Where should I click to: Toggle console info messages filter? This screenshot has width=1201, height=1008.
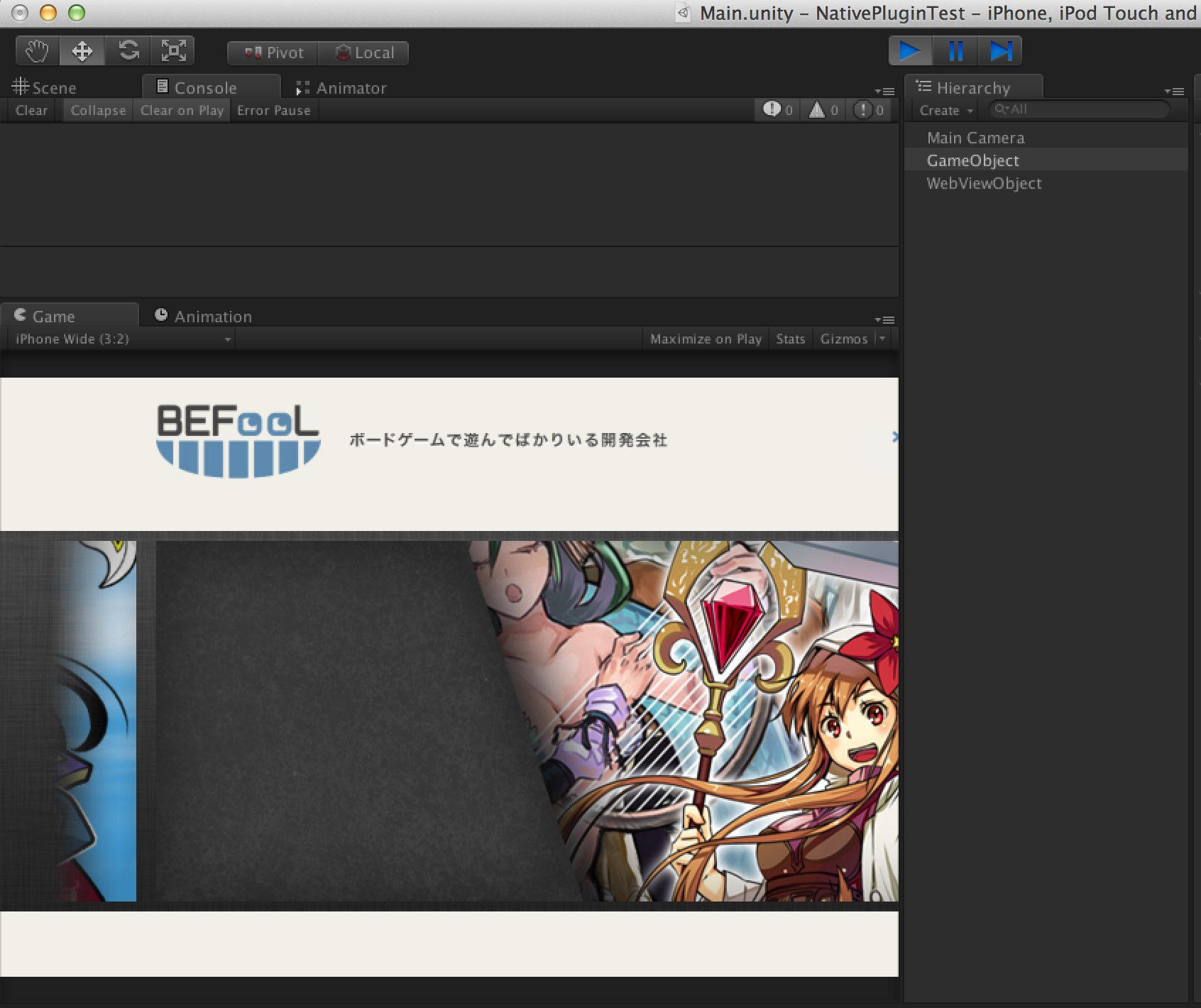click(x=777, y=110)
